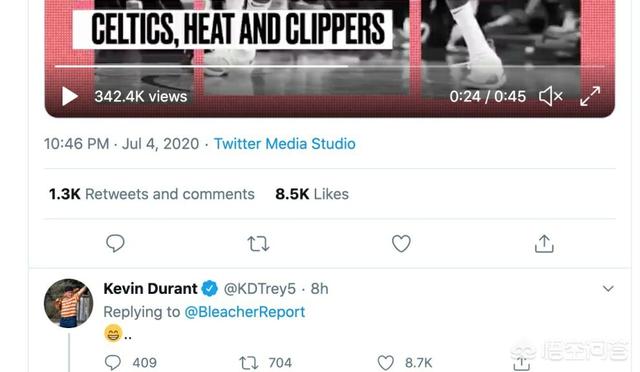View the 8.5K Likes list
640x372 pixels.
312,194
